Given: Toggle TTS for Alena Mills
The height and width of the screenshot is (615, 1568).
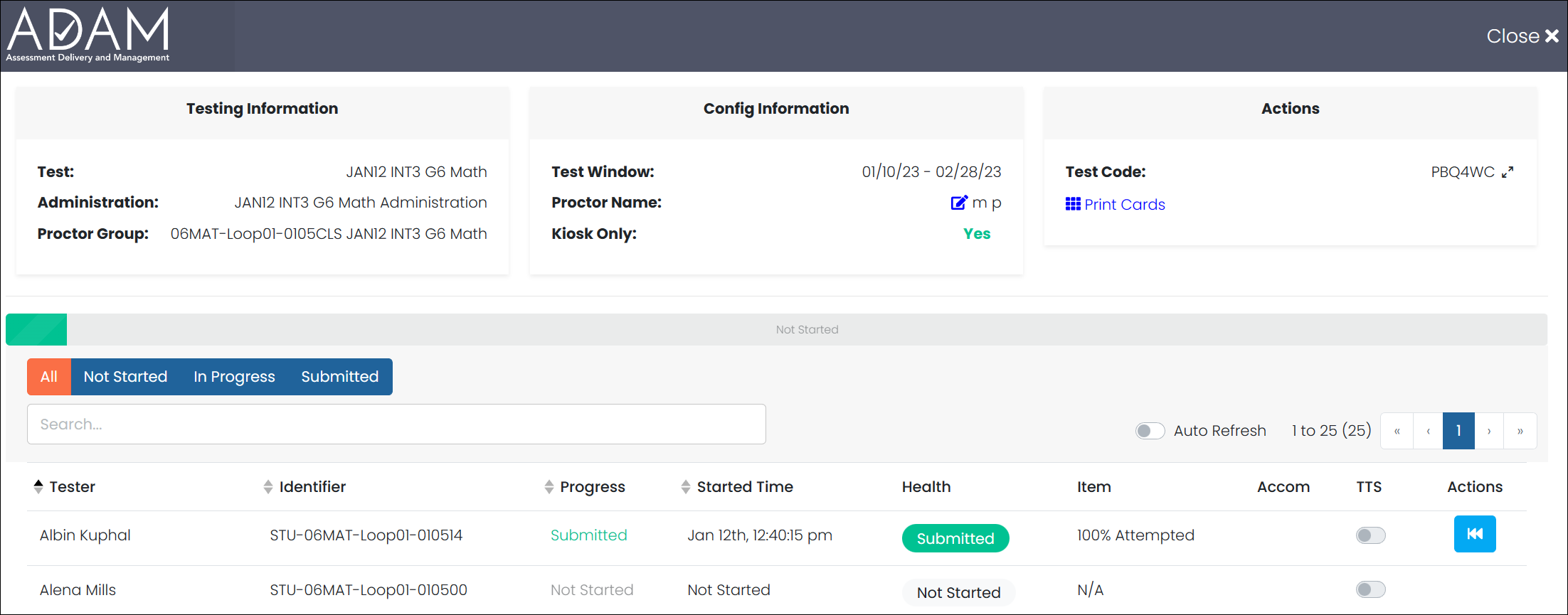Looking at the screenshot, I should [1370, 589].
